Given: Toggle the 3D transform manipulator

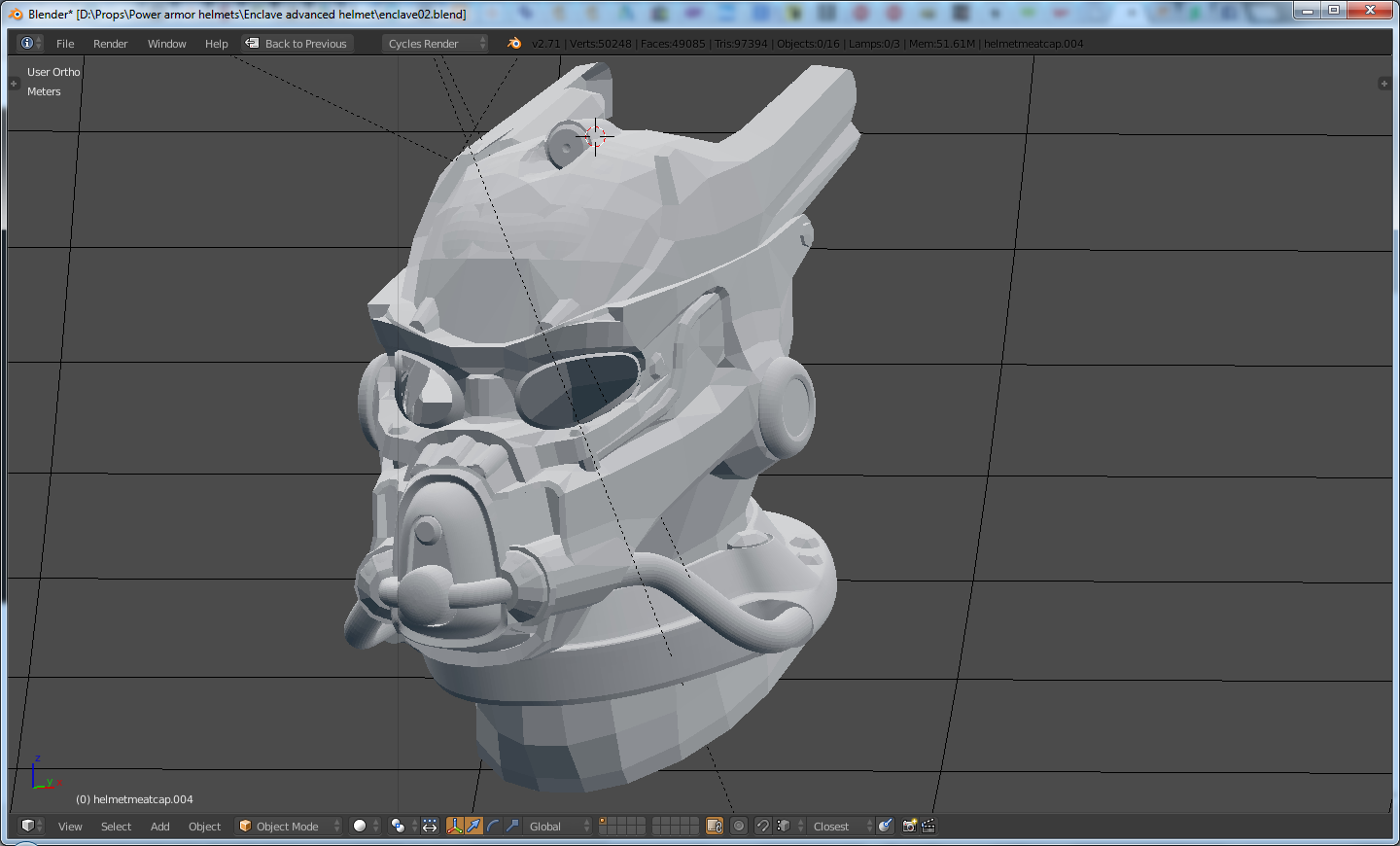Looking at the screenshot, I should click(454, 827).
